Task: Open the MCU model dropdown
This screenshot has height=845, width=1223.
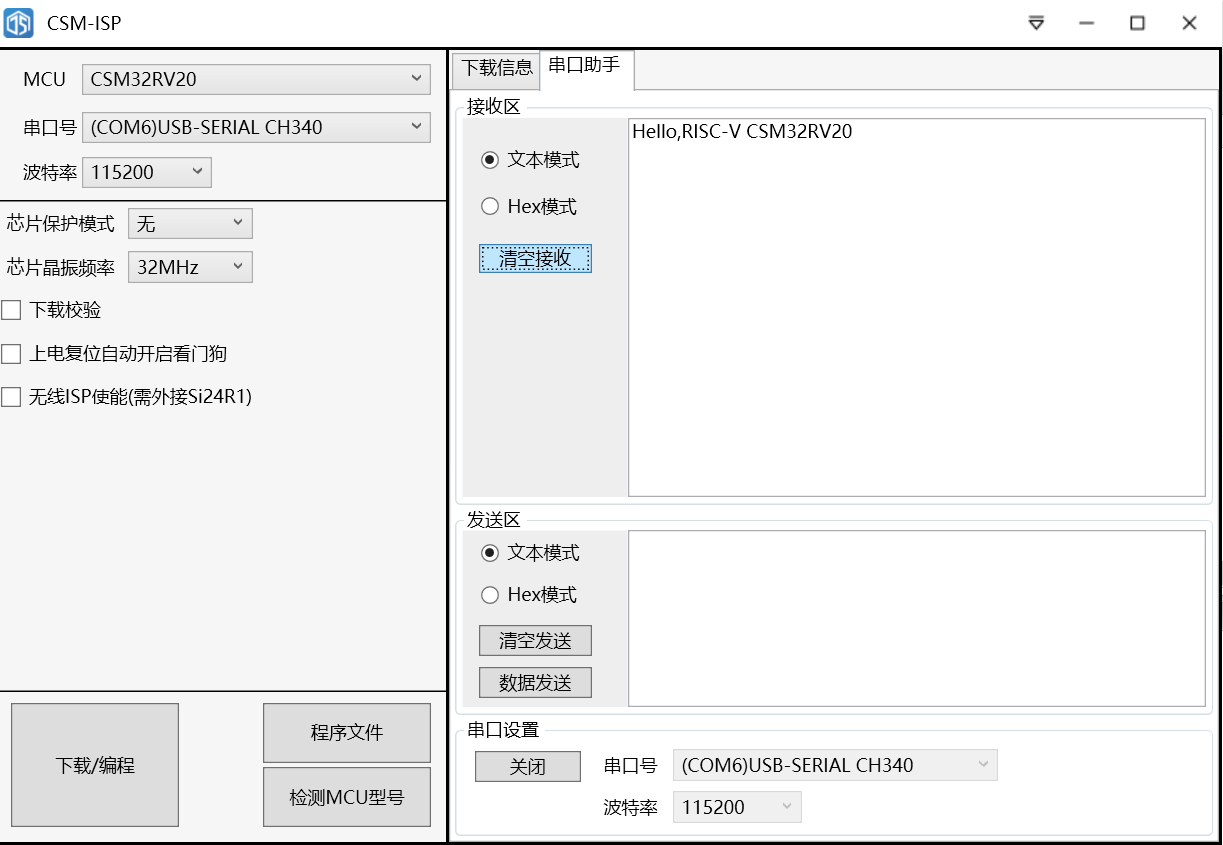Action: coord(255,79)
